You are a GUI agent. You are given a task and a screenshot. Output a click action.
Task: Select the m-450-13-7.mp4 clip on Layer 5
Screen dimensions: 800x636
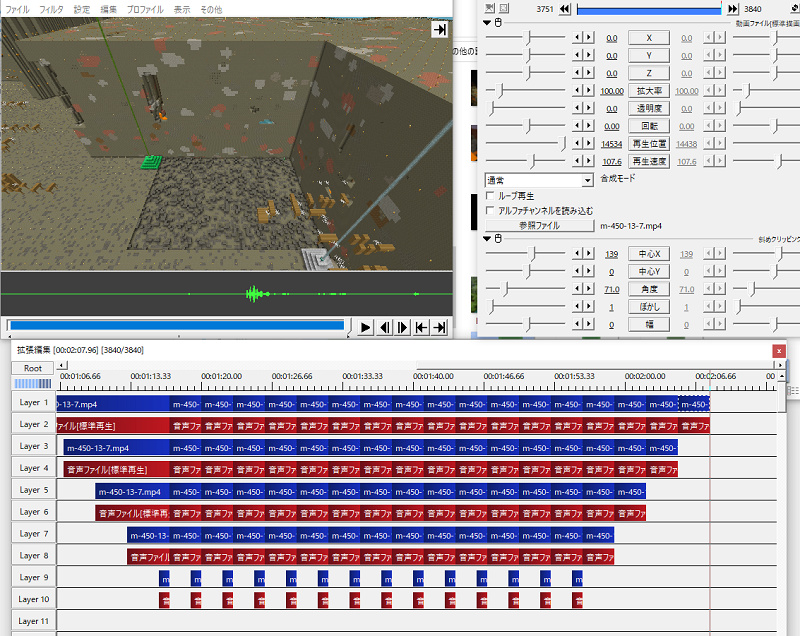(x=133, y=492)
